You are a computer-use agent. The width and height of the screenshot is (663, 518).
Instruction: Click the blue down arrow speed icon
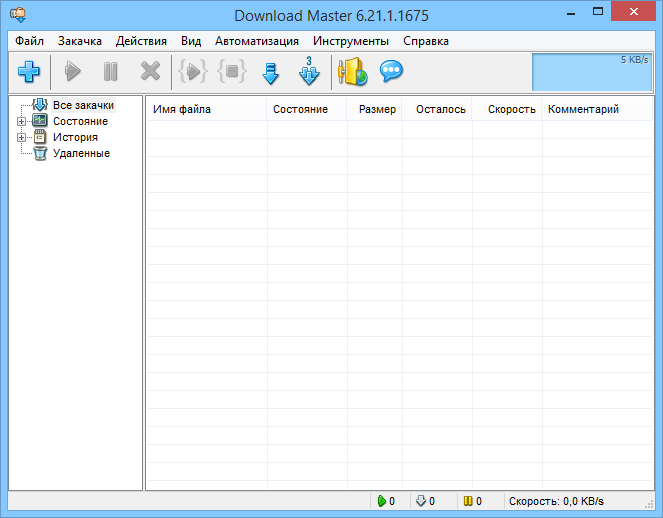pyautogui.click(x=270, y=73)
